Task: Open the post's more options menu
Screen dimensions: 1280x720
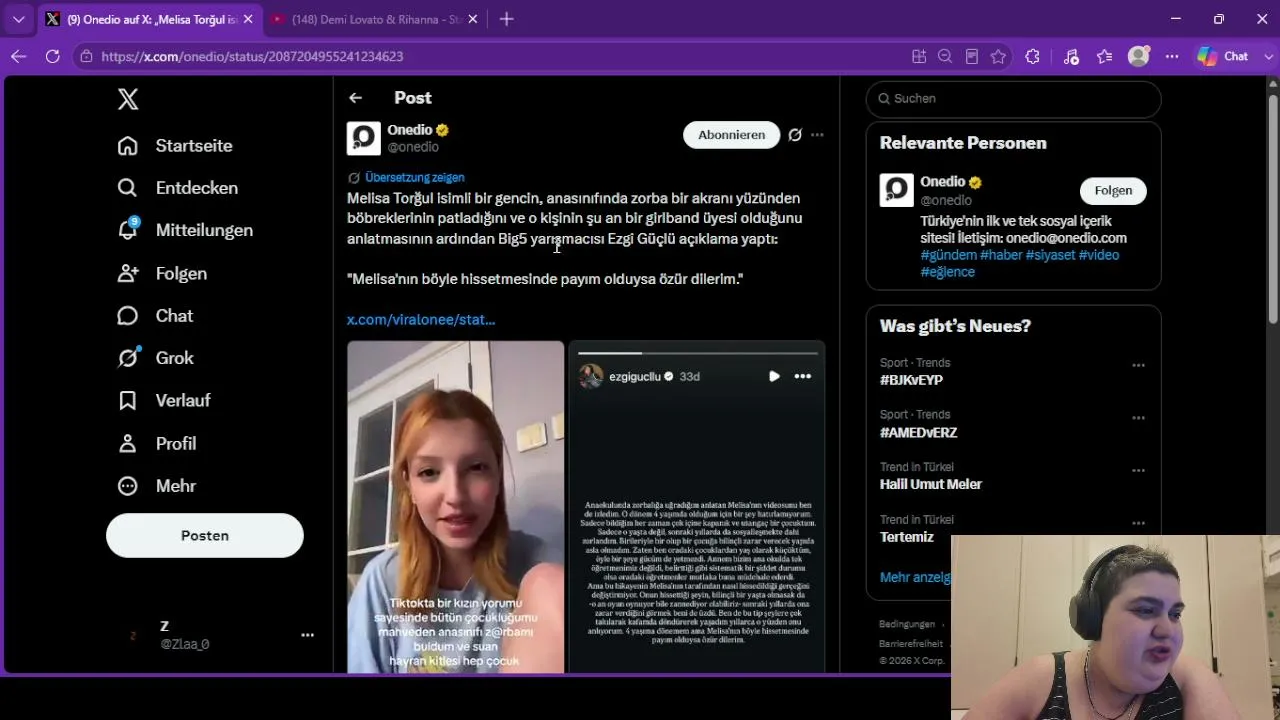Action: click(818, 135)
